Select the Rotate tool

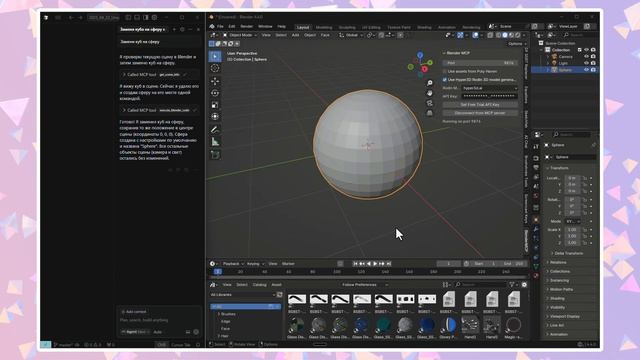click(215, 93)
